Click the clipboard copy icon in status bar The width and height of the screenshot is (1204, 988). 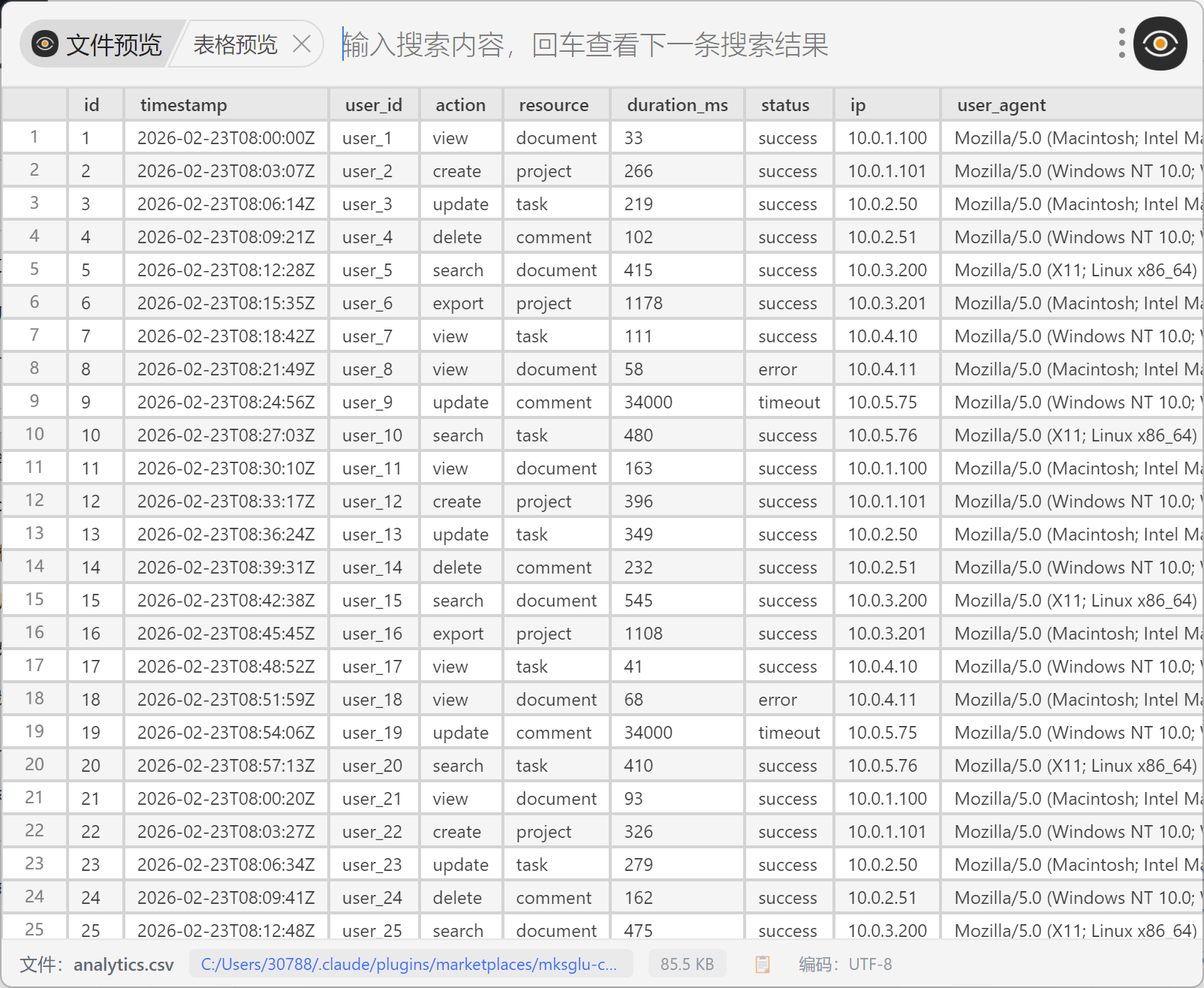click(x=762, y=964)
